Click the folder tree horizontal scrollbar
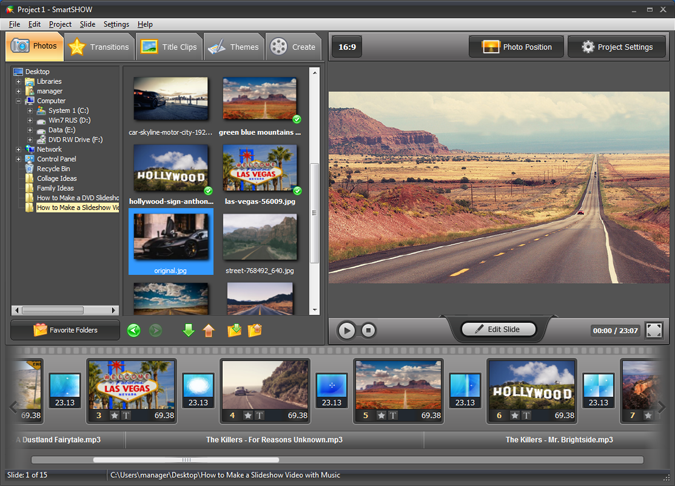This screenshot has height=486, width=675. [65, 310]
